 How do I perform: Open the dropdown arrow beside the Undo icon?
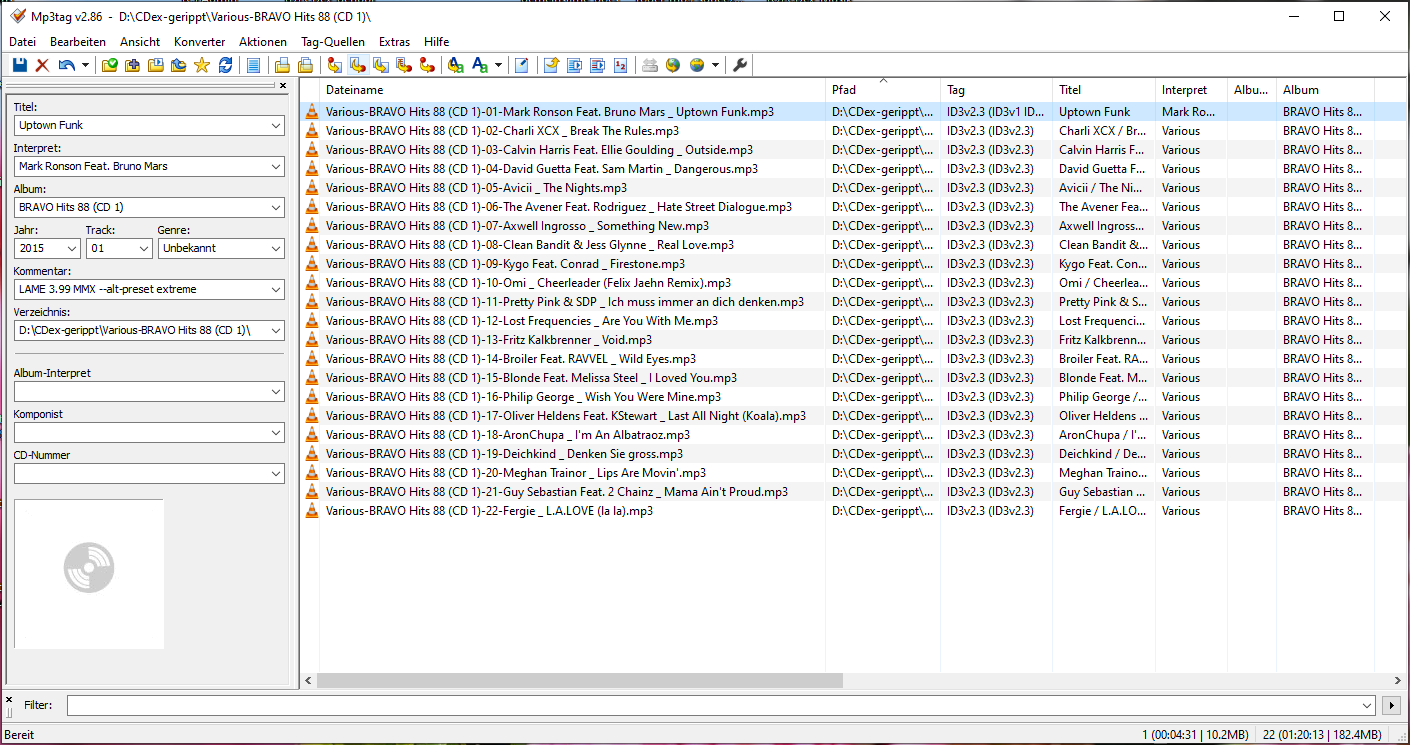click(85, 65)
